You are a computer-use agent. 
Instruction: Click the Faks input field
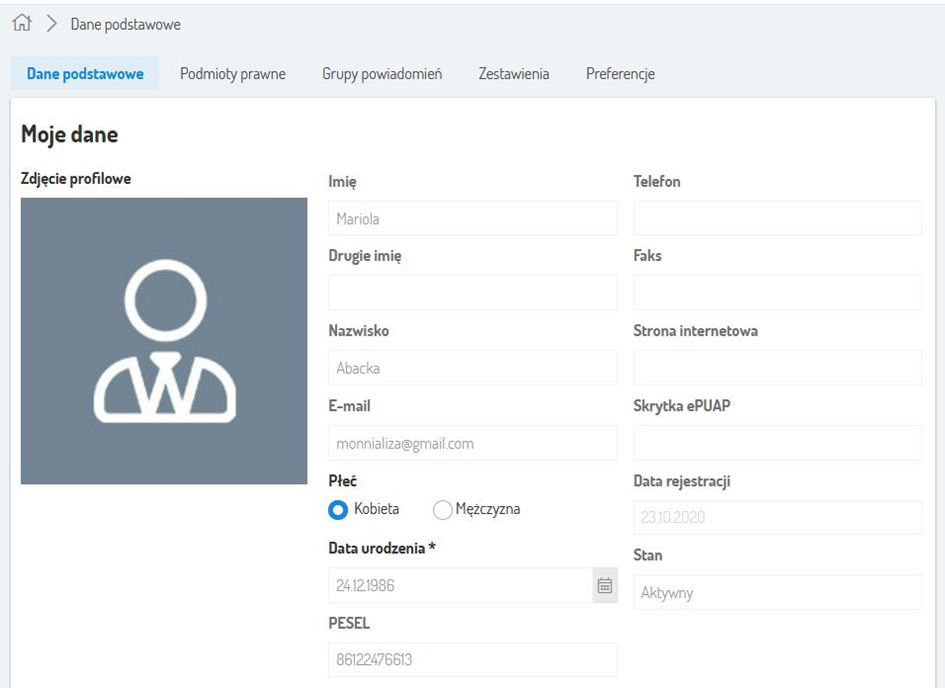pos(777,293)
